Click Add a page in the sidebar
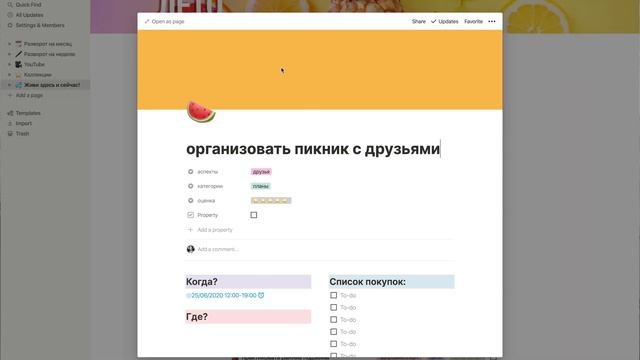Screen dimensions: 640x360 29,95
